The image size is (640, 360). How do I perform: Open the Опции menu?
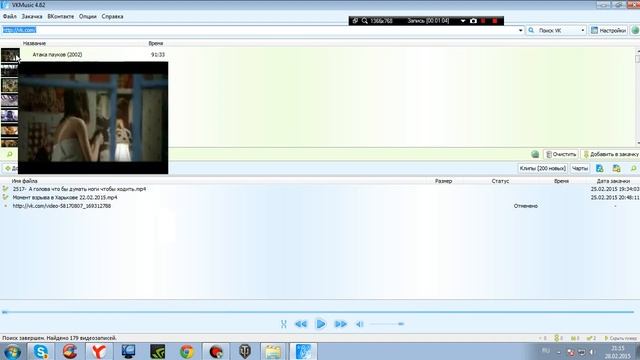pos(88,16)
